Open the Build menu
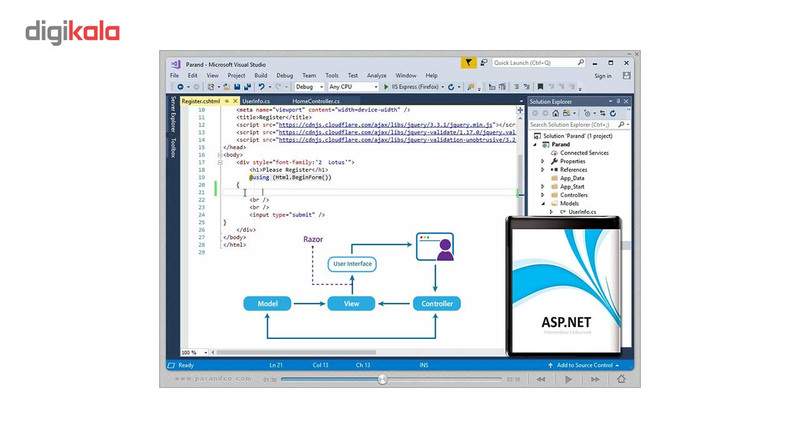The height and width of the screenshot is (438, 800). pos(261,76)
